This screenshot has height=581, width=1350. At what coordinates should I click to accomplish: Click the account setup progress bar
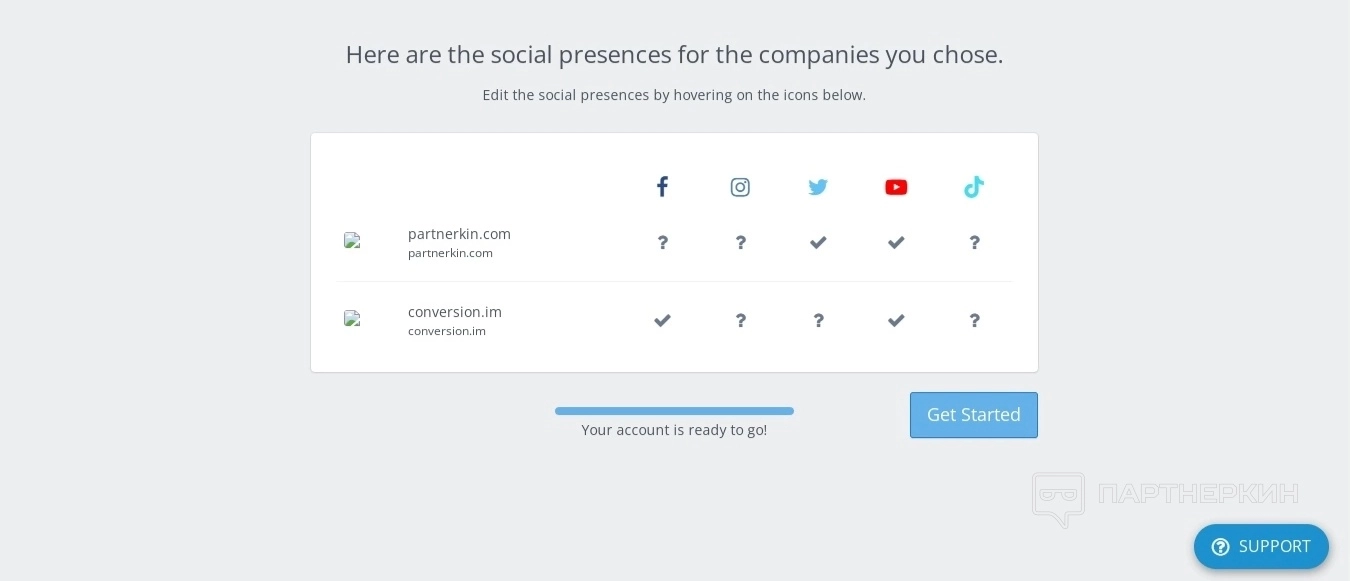coord(674,411)
